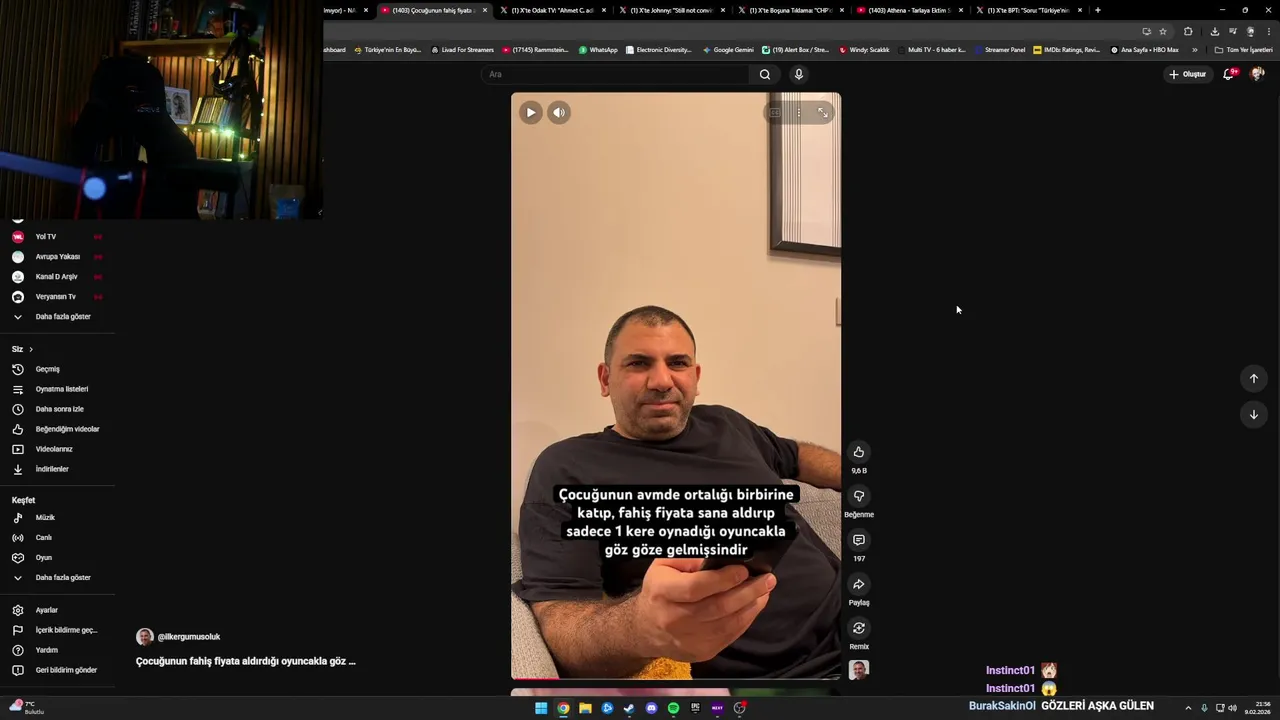Image resolution: width=1280 pixels, height=720 pixels.
Task: Click the Short title starting with Çocuğunun fahiş fiyata
Action: coord(246,661)
